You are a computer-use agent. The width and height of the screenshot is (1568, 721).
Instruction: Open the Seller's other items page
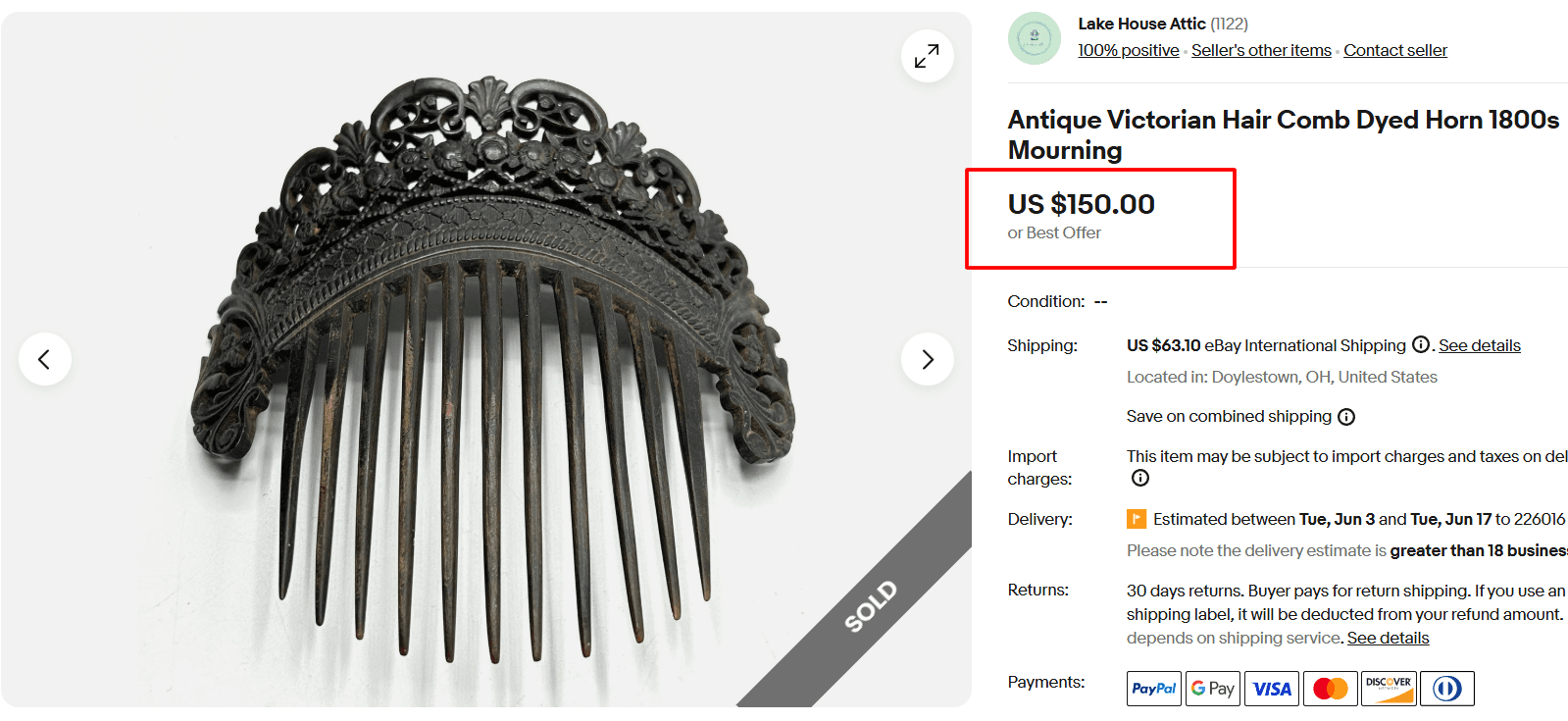pyautogui.click(x=1260, y=49)
